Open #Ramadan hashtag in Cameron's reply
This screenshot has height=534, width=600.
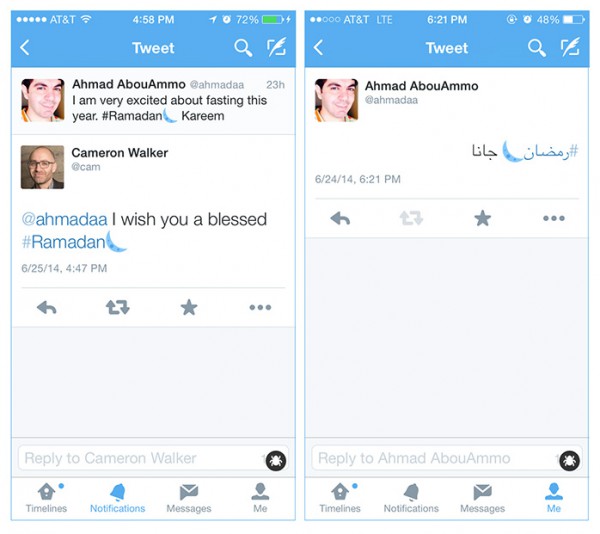(64, 242)
